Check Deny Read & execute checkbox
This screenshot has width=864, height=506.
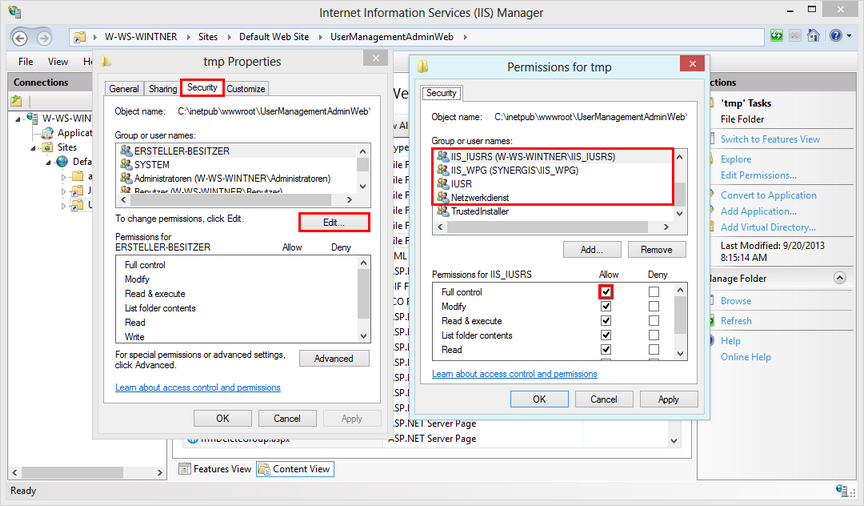click(x=654, y=320)
